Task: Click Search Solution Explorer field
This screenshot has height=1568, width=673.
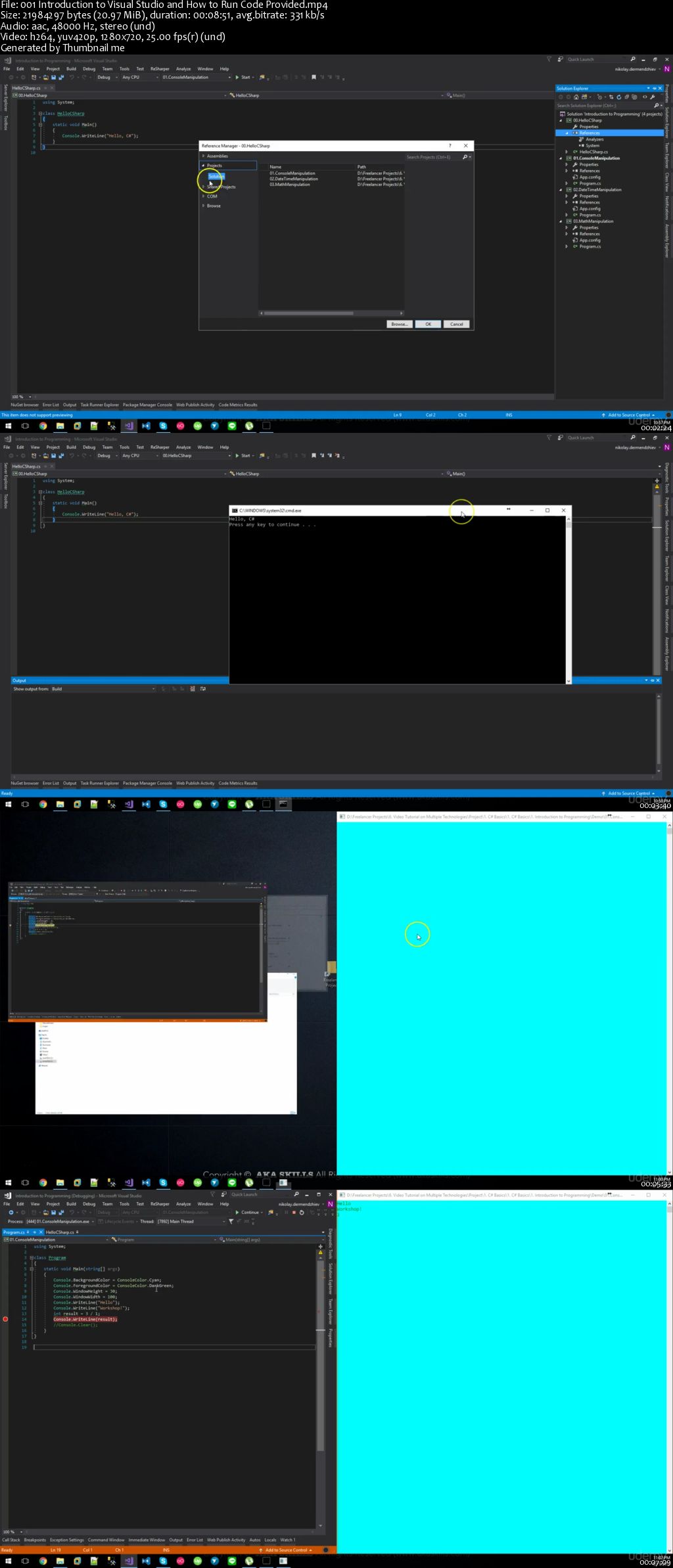Action: pos(605,105)
